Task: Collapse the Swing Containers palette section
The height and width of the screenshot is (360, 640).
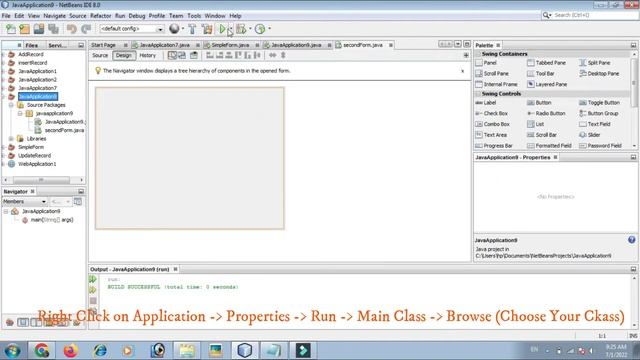Action: pos(478,54)
